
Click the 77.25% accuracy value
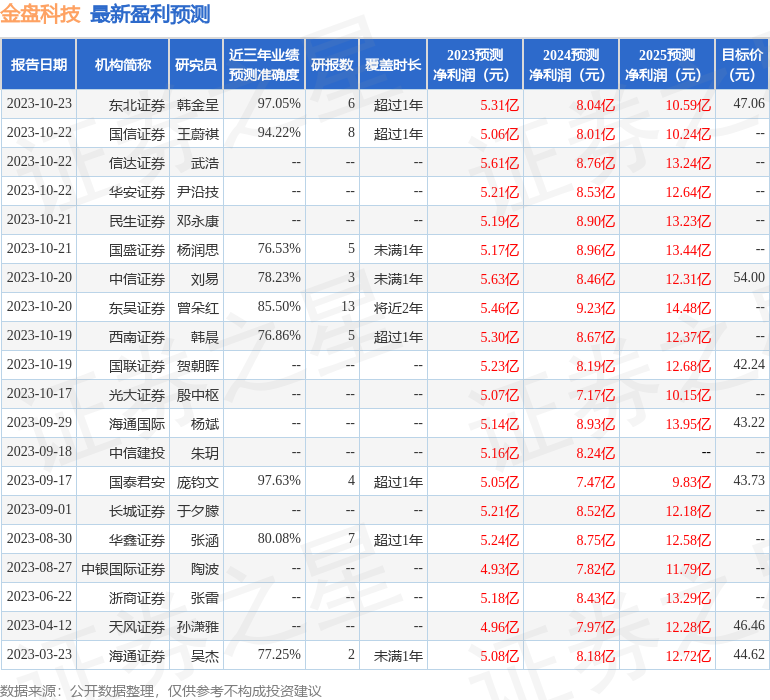pos(279,654)
